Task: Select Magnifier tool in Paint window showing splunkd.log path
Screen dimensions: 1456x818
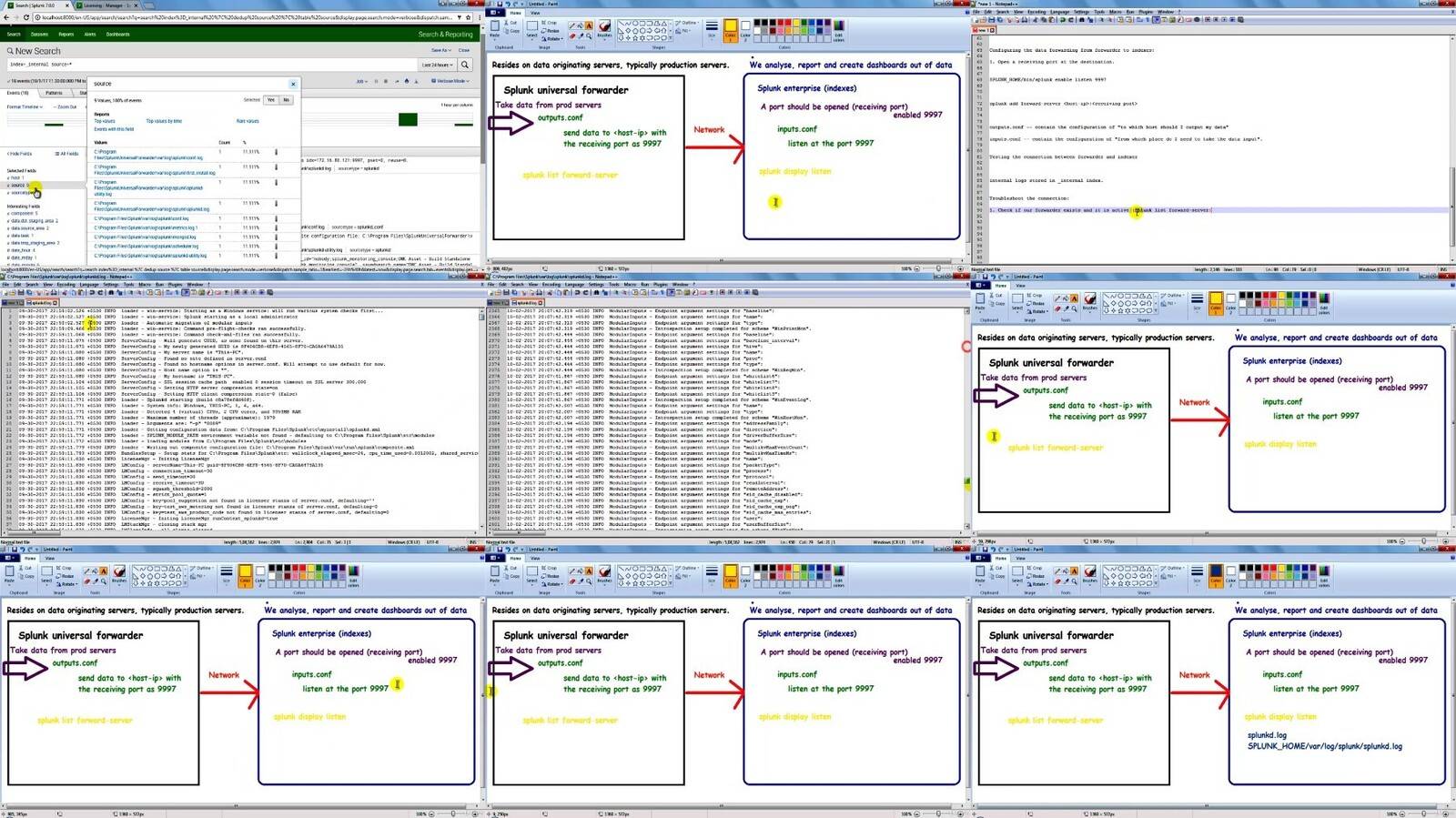Action: pyautogui.click(x=1074, y=581)
